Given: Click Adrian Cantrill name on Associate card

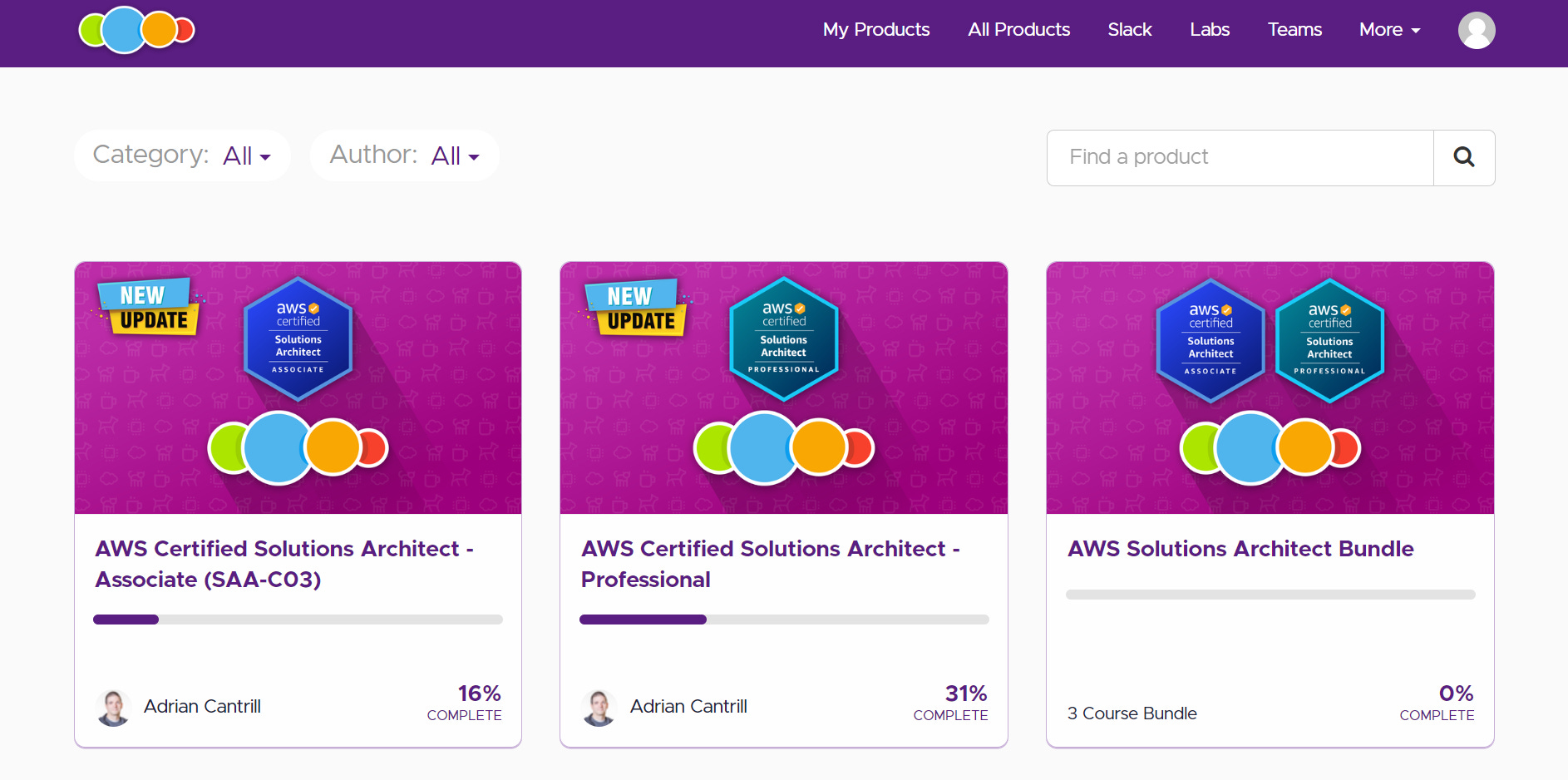Looking at the screenshot, I should pyautogui.click(x=202, y=707).
